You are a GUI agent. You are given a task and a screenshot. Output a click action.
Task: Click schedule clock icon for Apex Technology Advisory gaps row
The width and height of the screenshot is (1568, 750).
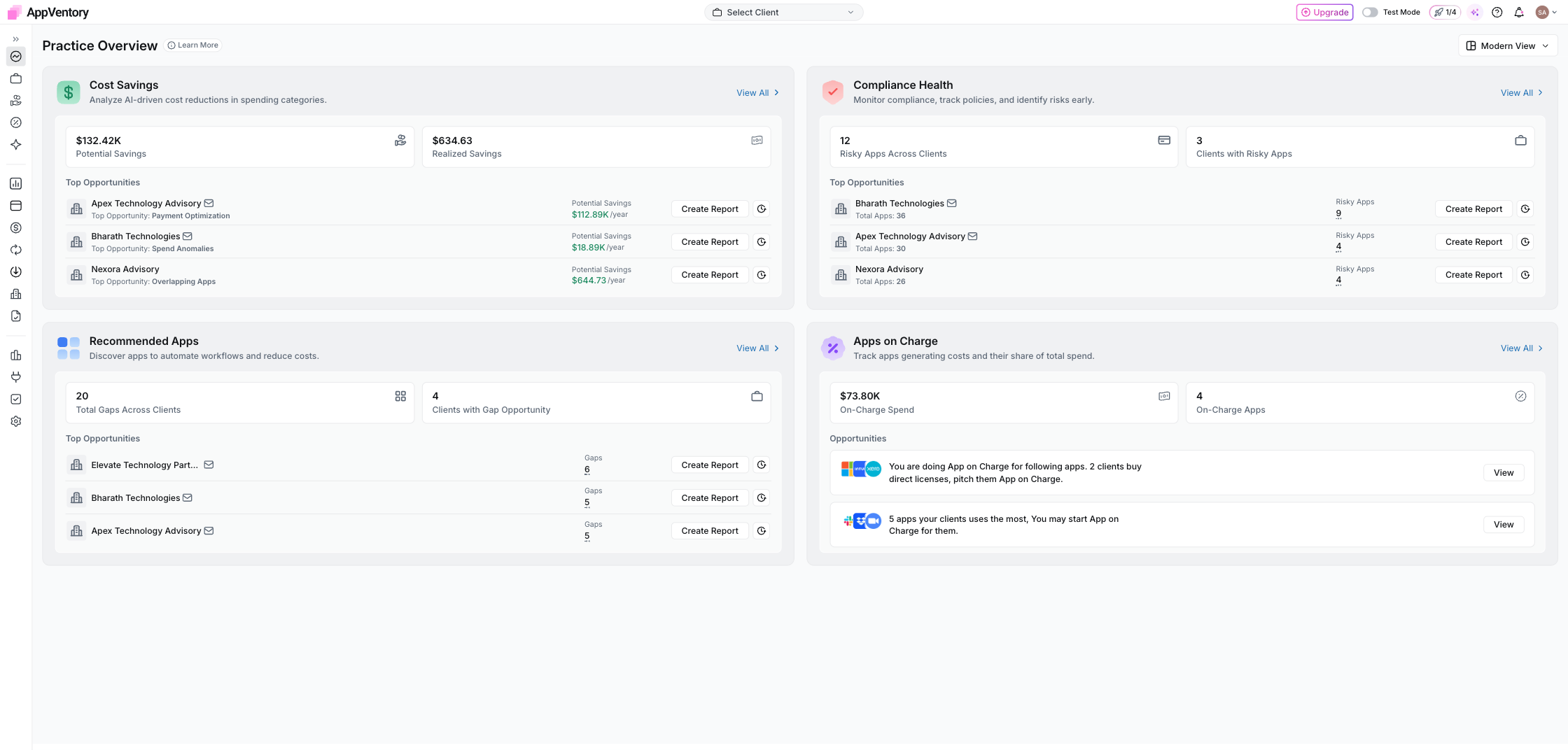click(x=762, y=530)
